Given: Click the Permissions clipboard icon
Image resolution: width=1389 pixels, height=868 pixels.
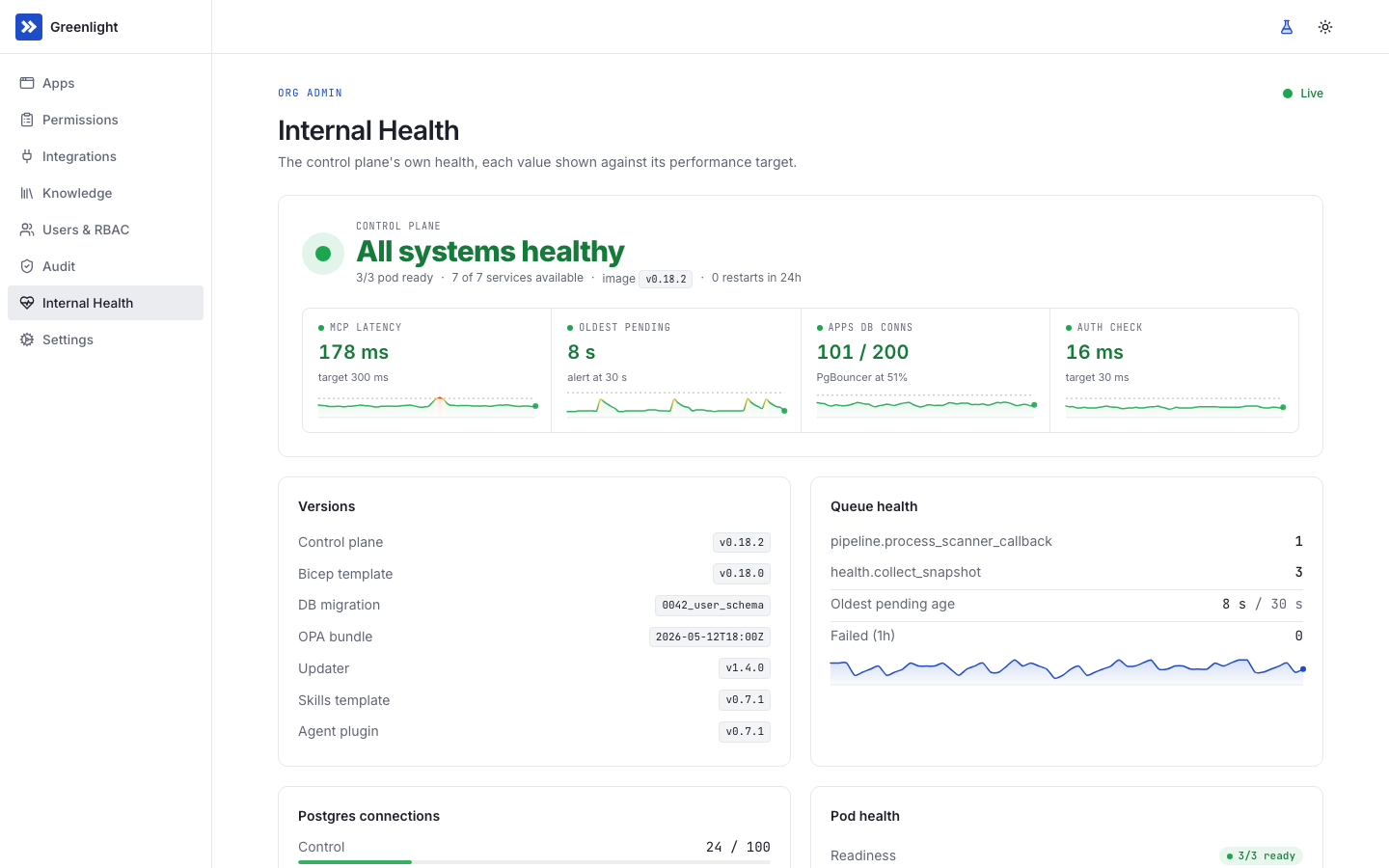Looking at the screenshot, I should 27,120.
